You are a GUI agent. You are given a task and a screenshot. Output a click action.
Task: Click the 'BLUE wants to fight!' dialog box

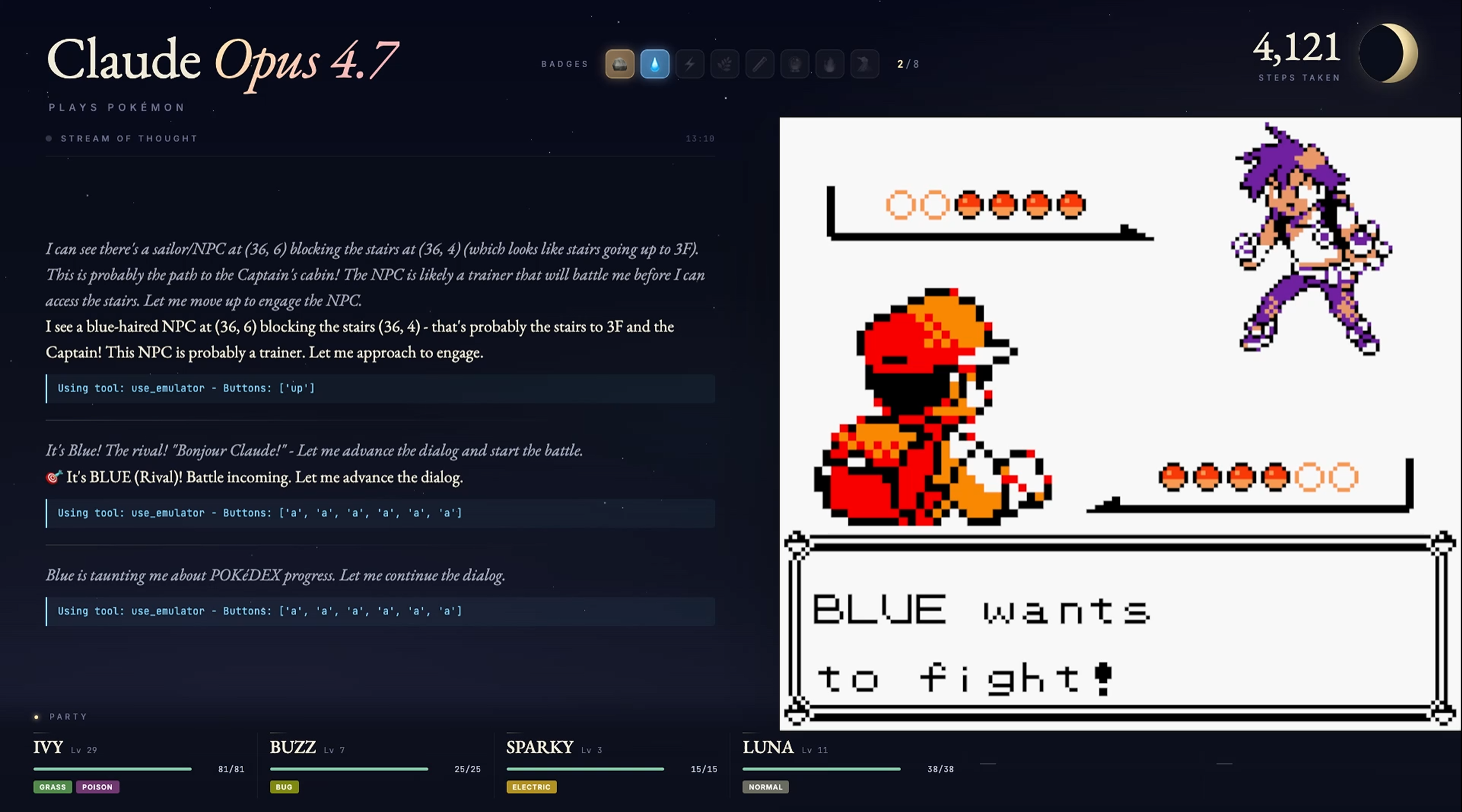click(x=1120, y=629)
